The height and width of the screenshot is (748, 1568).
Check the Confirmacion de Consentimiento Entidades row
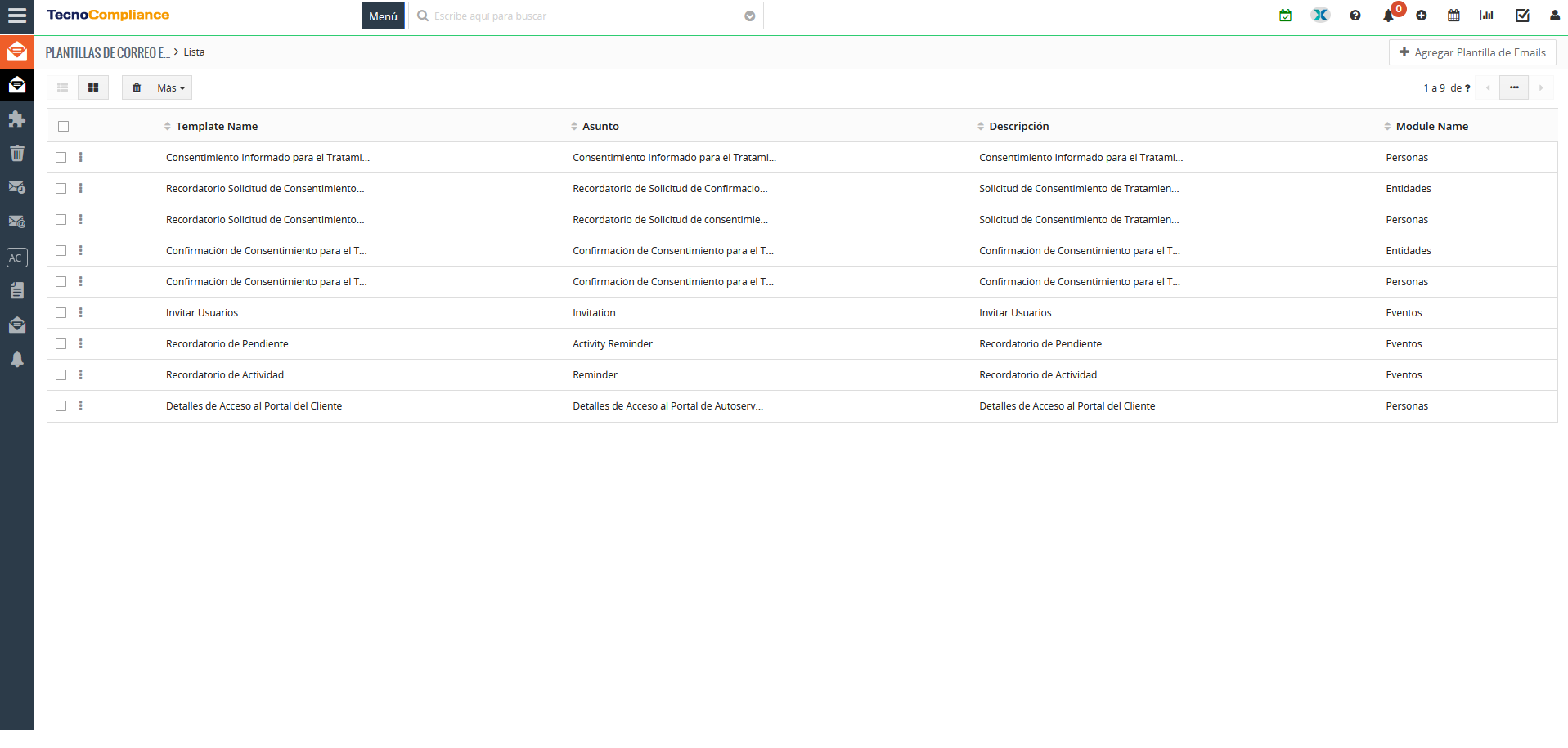(x=61, y=250)
